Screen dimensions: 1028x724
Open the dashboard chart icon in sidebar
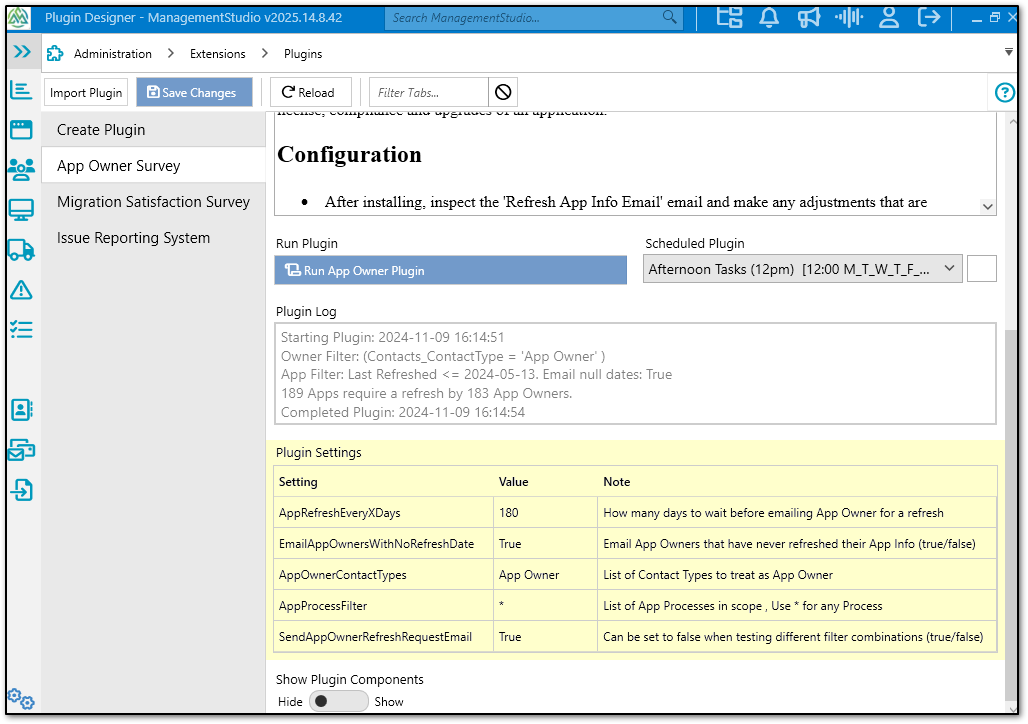pos(21,90)
